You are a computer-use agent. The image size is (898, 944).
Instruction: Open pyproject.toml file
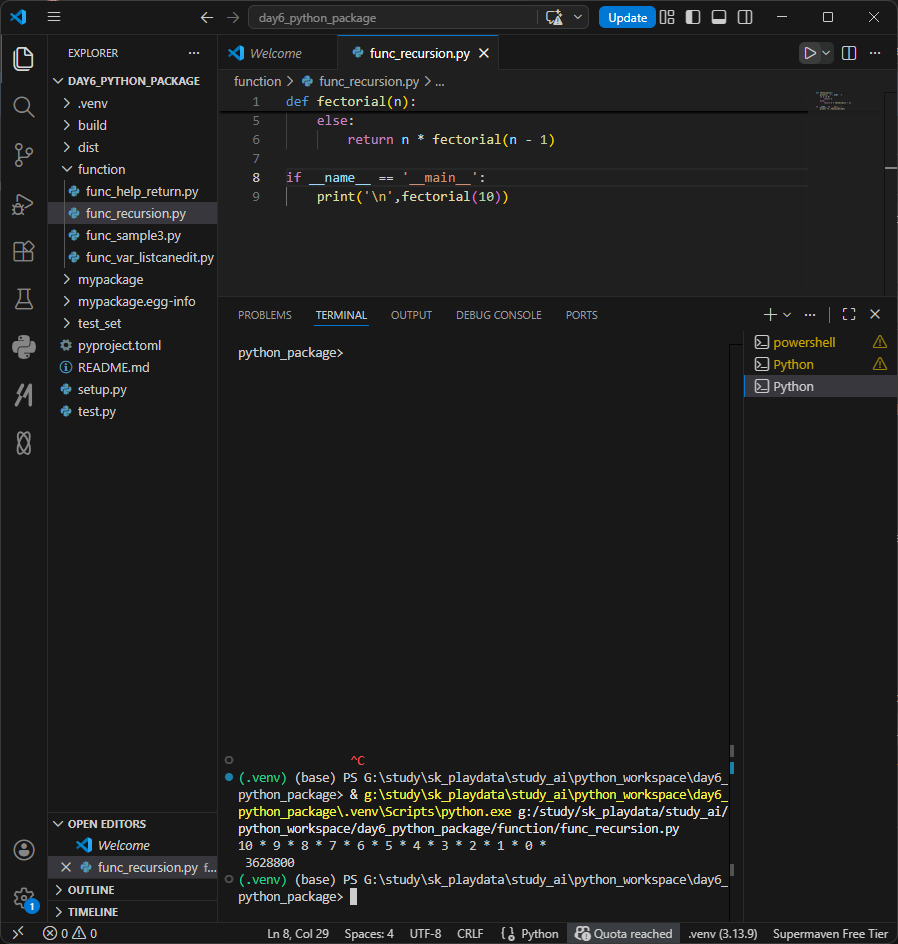[132, 346]
